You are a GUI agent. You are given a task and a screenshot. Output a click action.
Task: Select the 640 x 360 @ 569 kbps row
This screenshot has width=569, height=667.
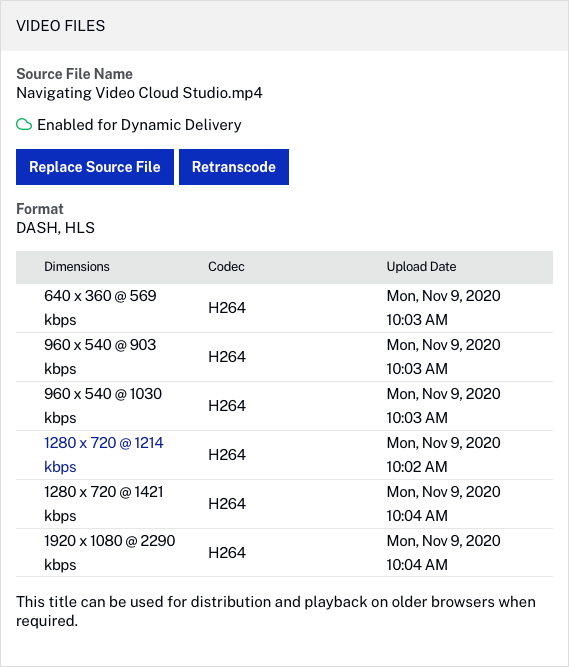pyautogui.click(x=284, y=308)
